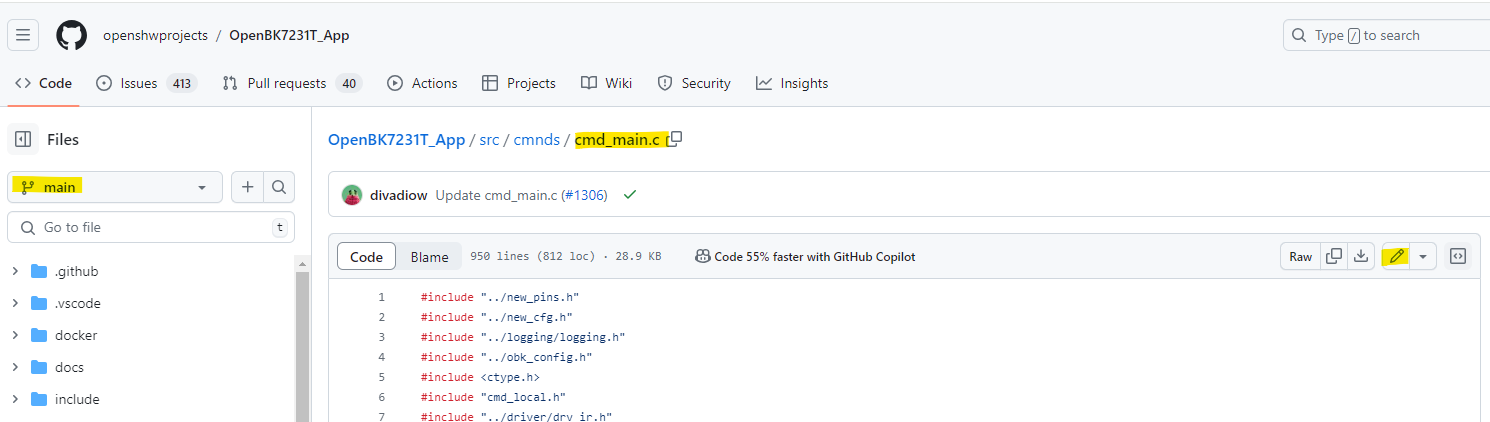Copy the cmd_main.c file path
Viewport: 1490px width, 422px height.
pyautogui.click(x=675, y=139)
